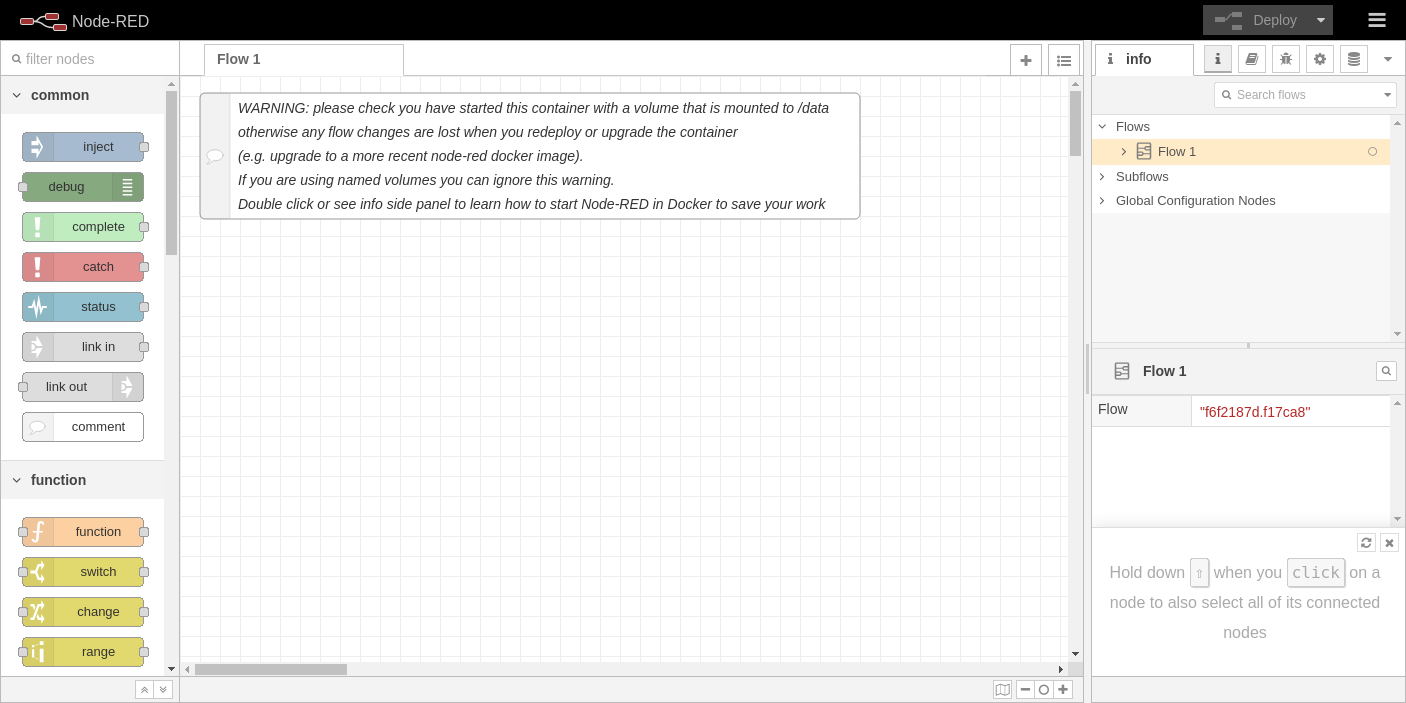Viewport: 1406px width, 703px height.
Task: Search within Flow 1 outline details
Action: point(1386,371)
